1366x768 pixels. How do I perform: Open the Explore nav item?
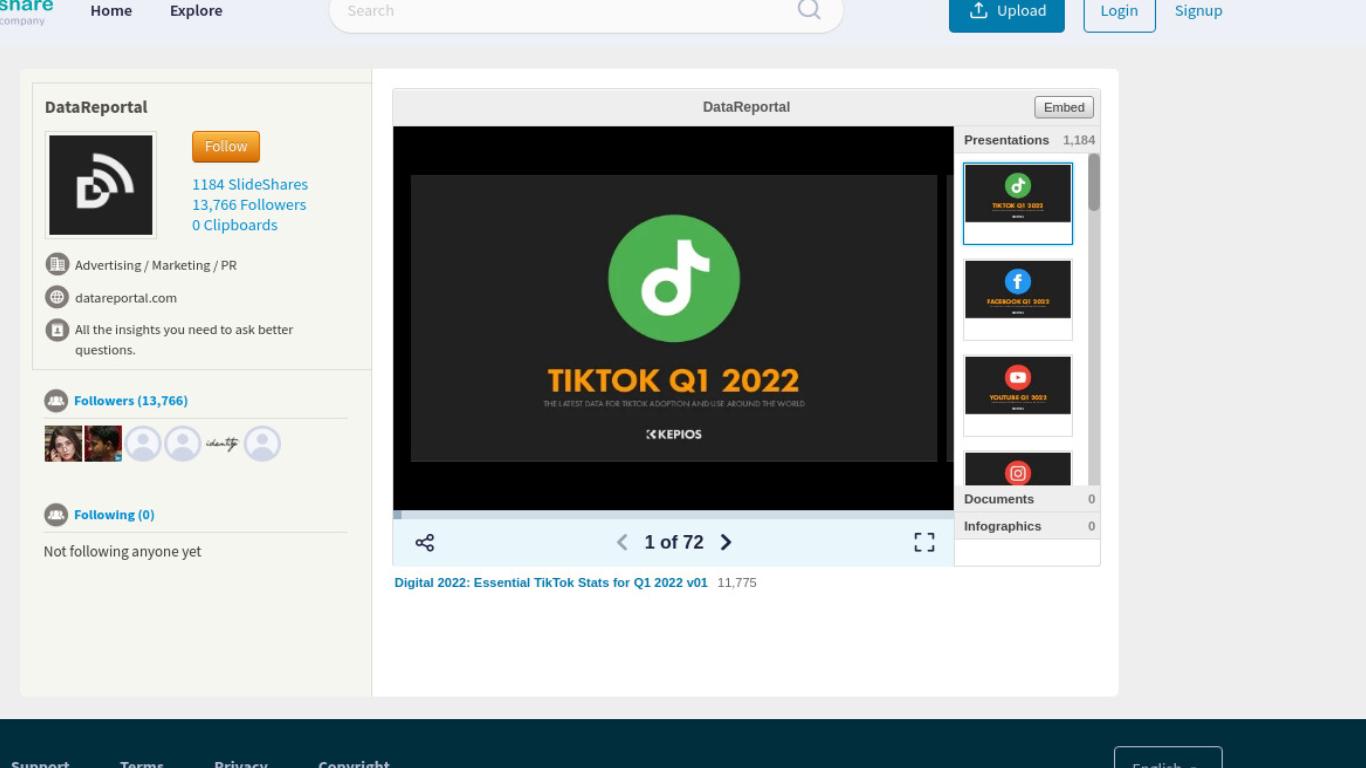click(x=196, y=10)
